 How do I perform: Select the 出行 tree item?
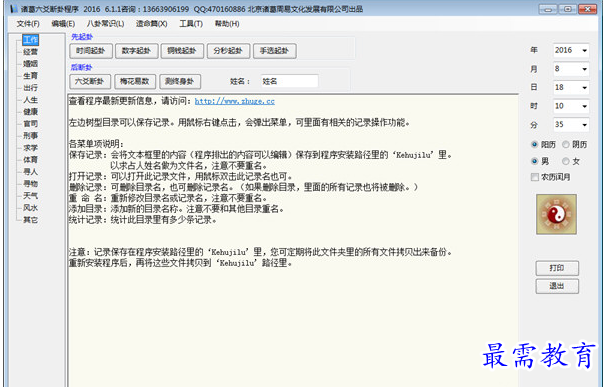30,88
